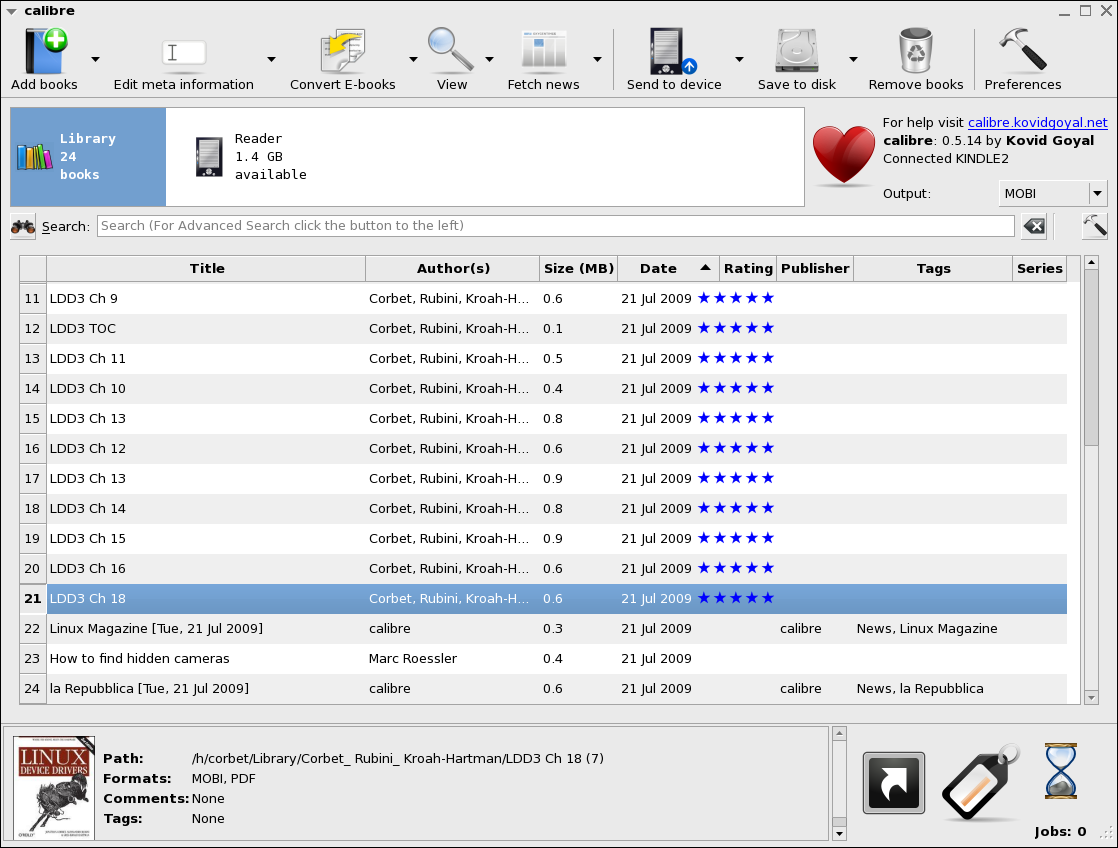1118x848 pixels.
Task: Collapse the calibre window title triangle
Action: 11,11
